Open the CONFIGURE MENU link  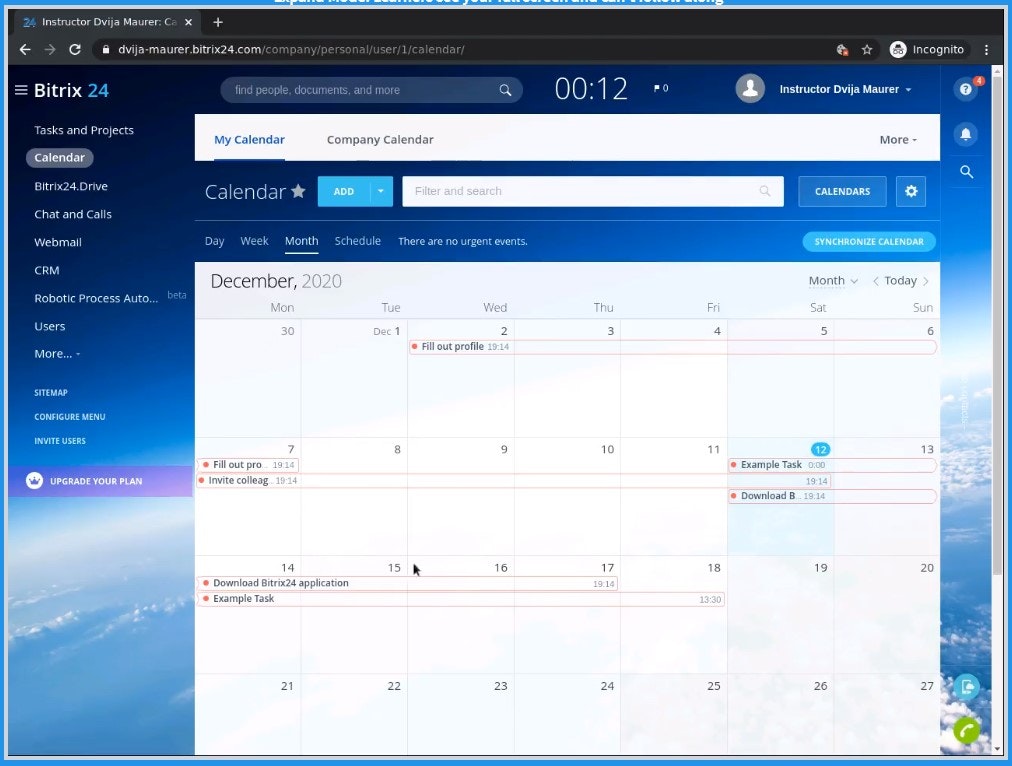70,417
